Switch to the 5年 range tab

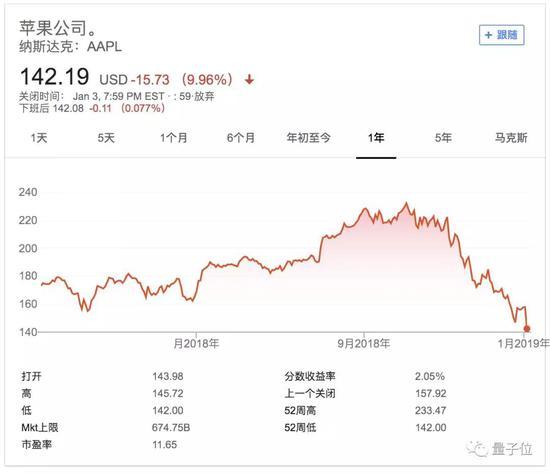[x=443, y=138]
